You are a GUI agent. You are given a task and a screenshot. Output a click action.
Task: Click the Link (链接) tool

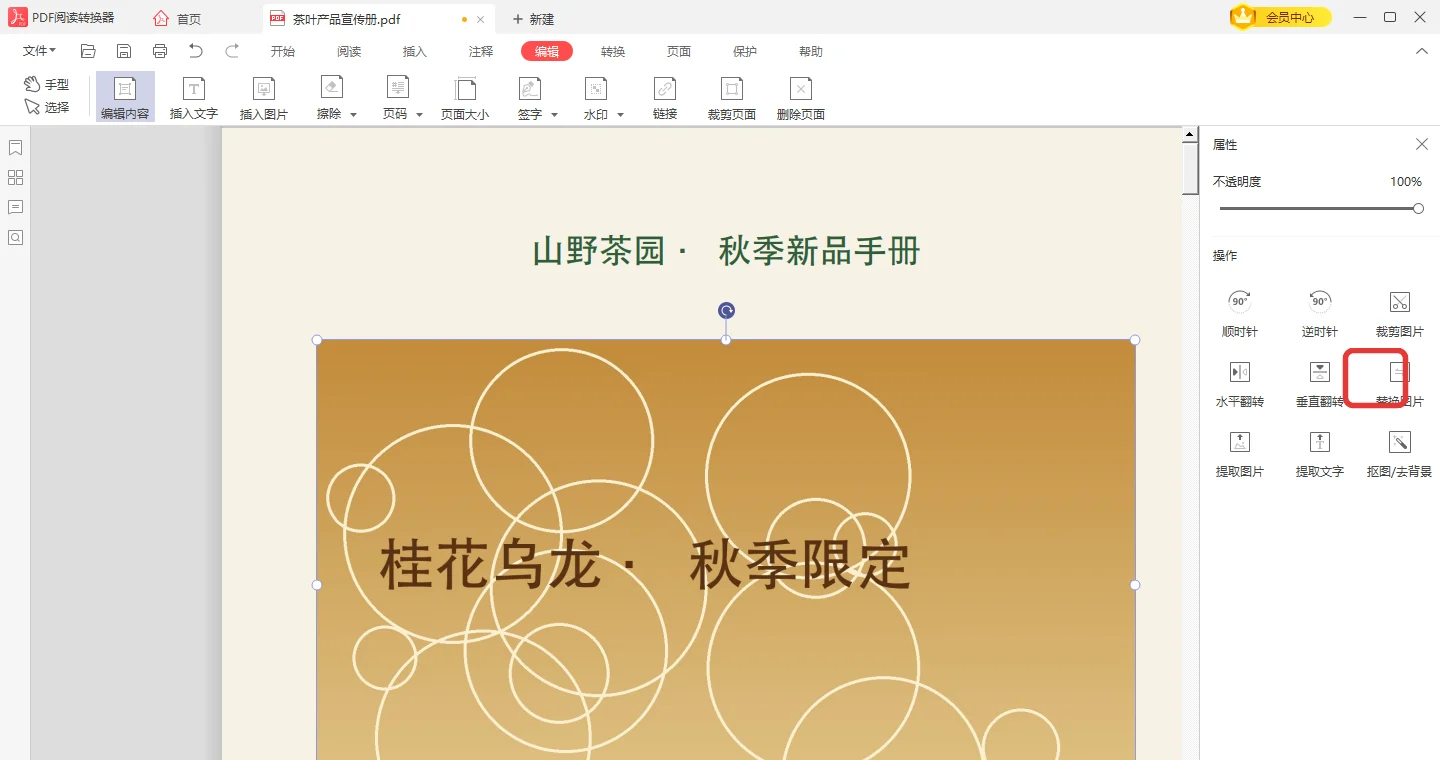tap(665, 97)
